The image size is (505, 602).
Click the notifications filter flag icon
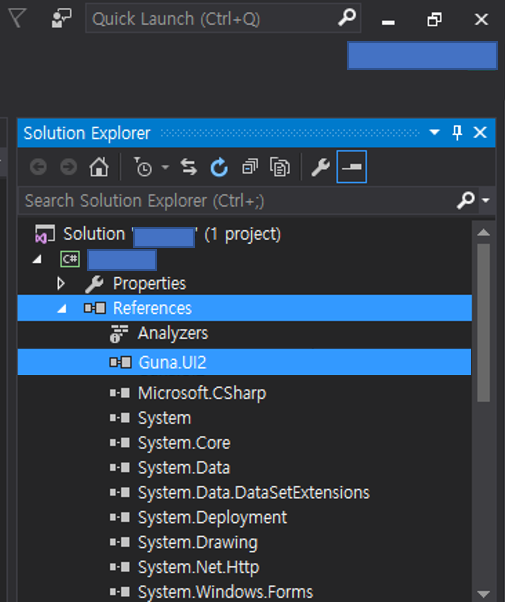[17, 18]
